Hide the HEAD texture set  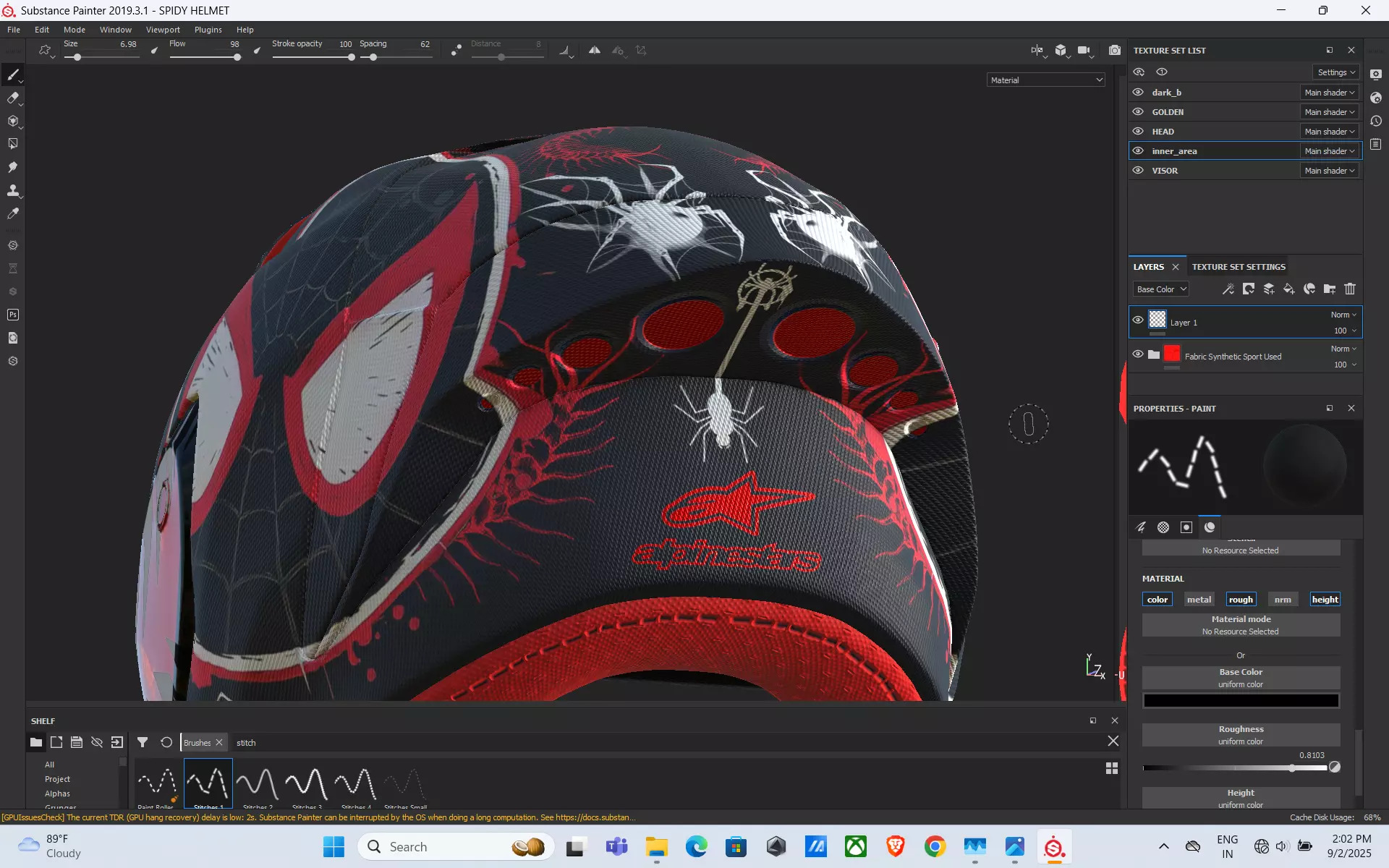[1138, 132]
